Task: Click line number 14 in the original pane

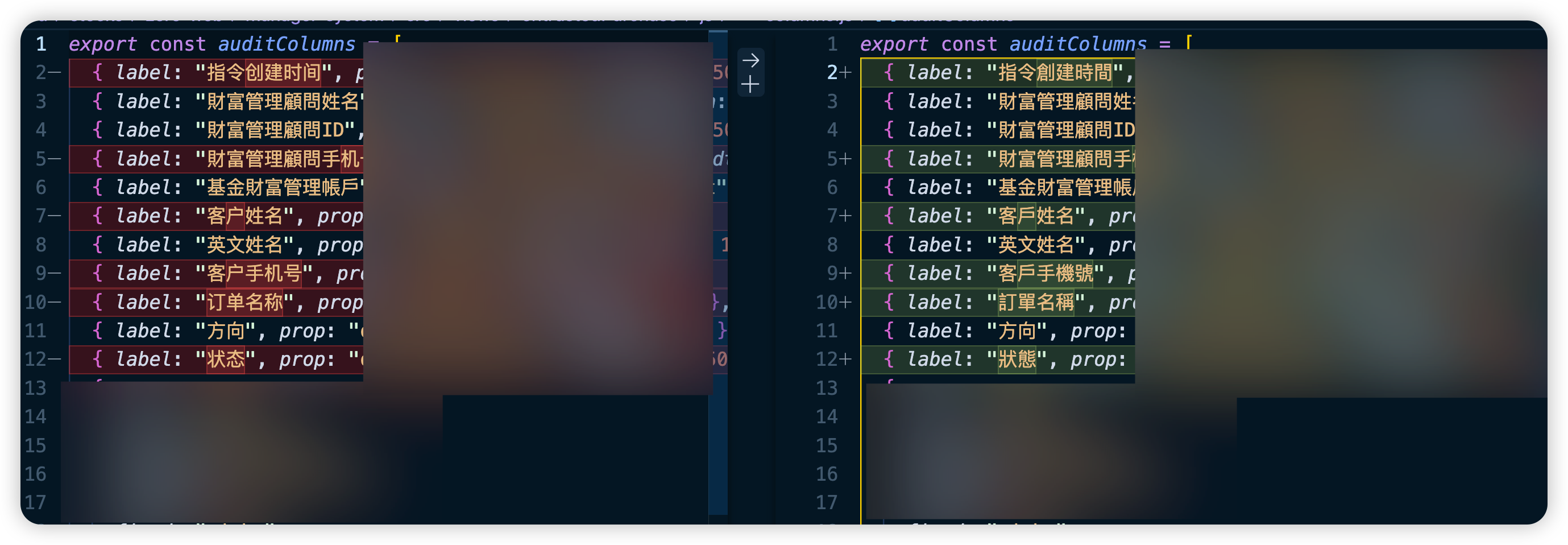Action: [x=35, y=416]
